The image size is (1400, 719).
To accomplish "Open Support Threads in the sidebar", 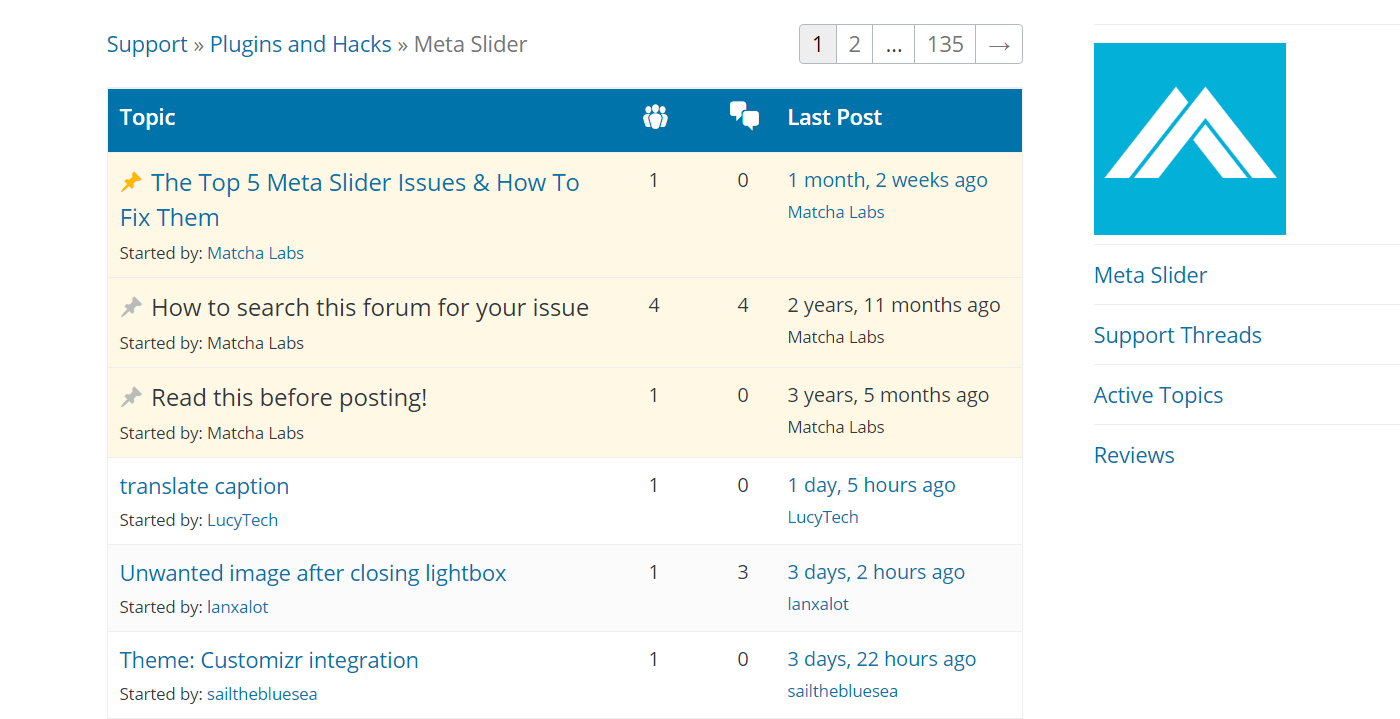I will (x=1178, y=335).
